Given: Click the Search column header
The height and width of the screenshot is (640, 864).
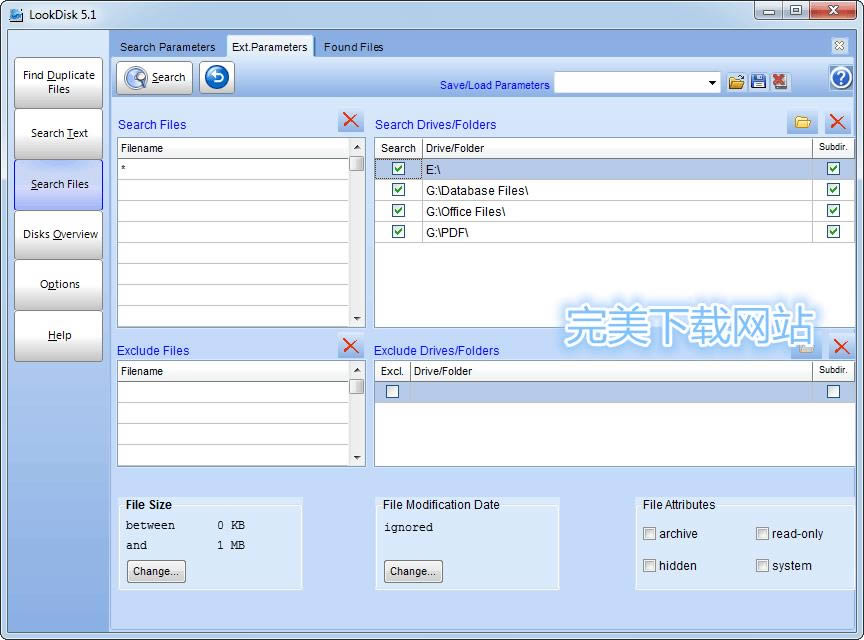Looking at the screenshot, I should (398, 148).
